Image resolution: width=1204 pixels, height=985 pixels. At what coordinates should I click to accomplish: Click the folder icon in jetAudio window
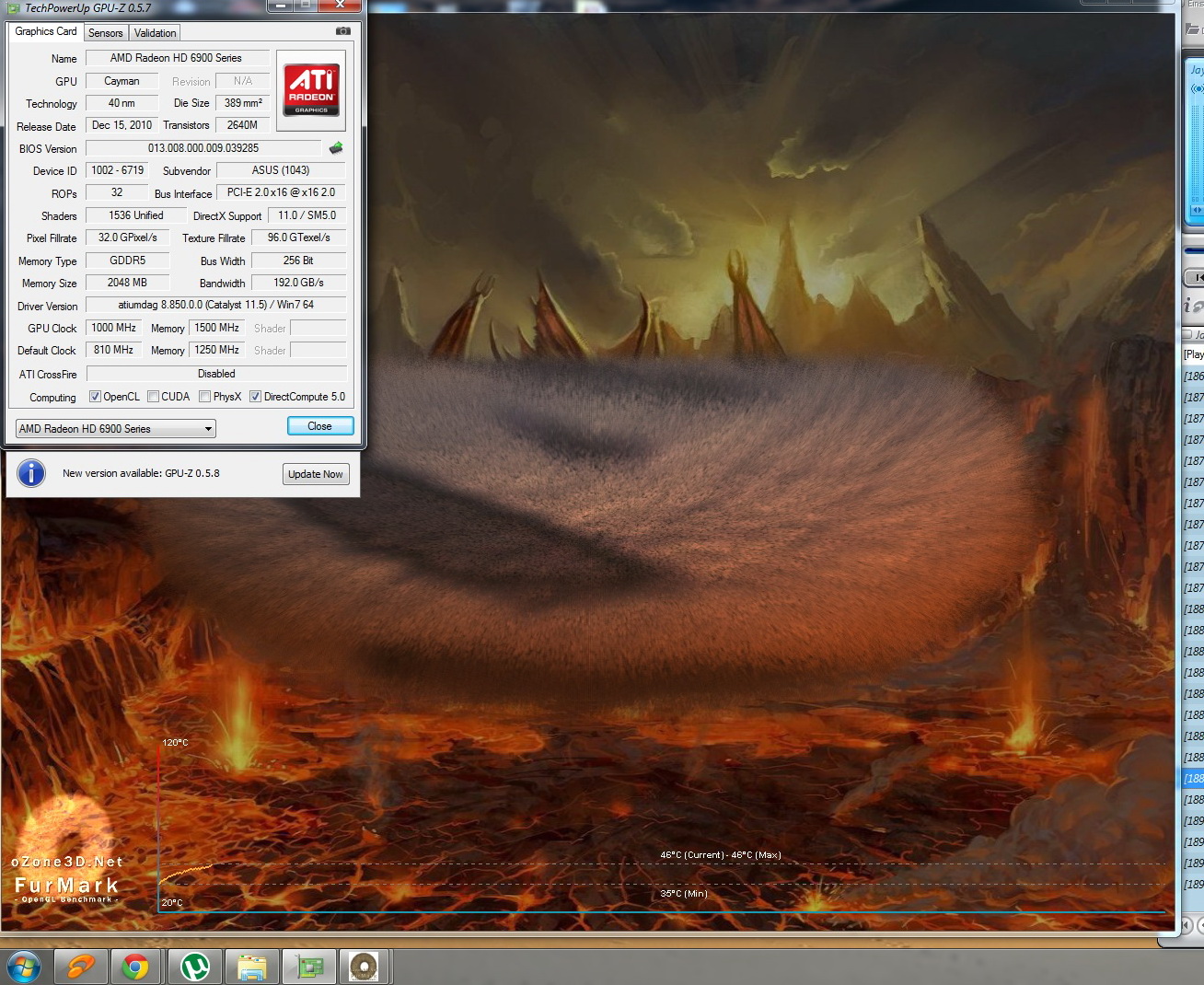1194,29
